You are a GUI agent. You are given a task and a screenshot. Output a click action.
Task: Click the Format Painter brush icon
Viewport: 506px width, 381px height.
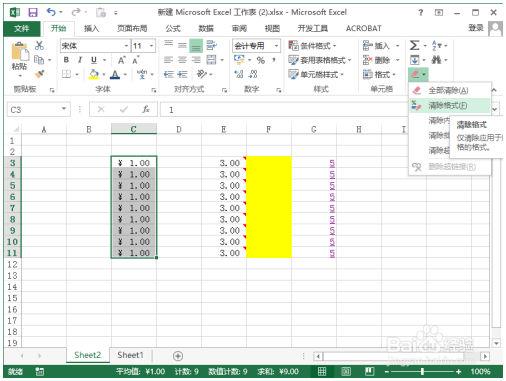[x=40, y=74]
